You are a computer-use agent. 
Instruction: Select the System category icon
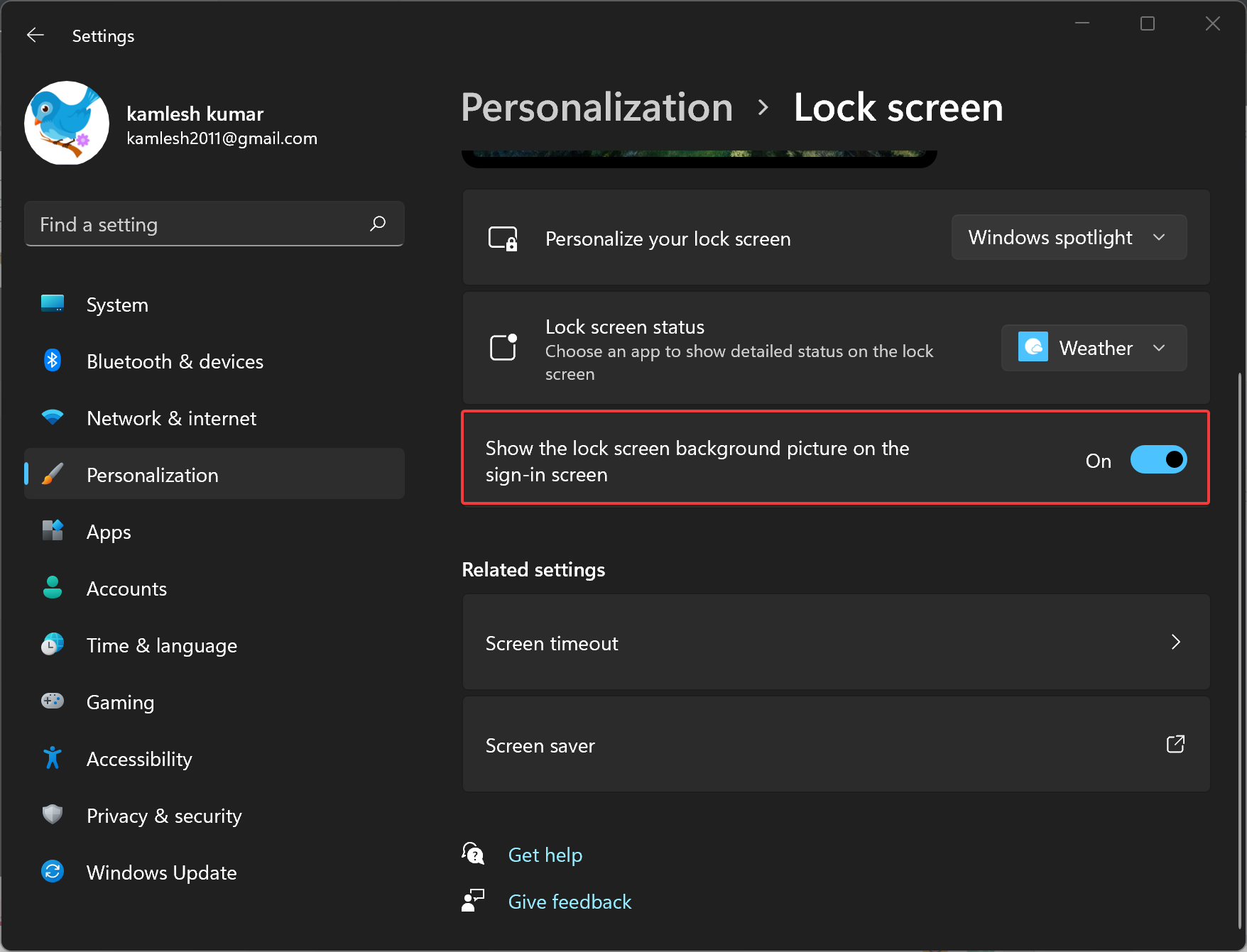[x=52, y=304]
